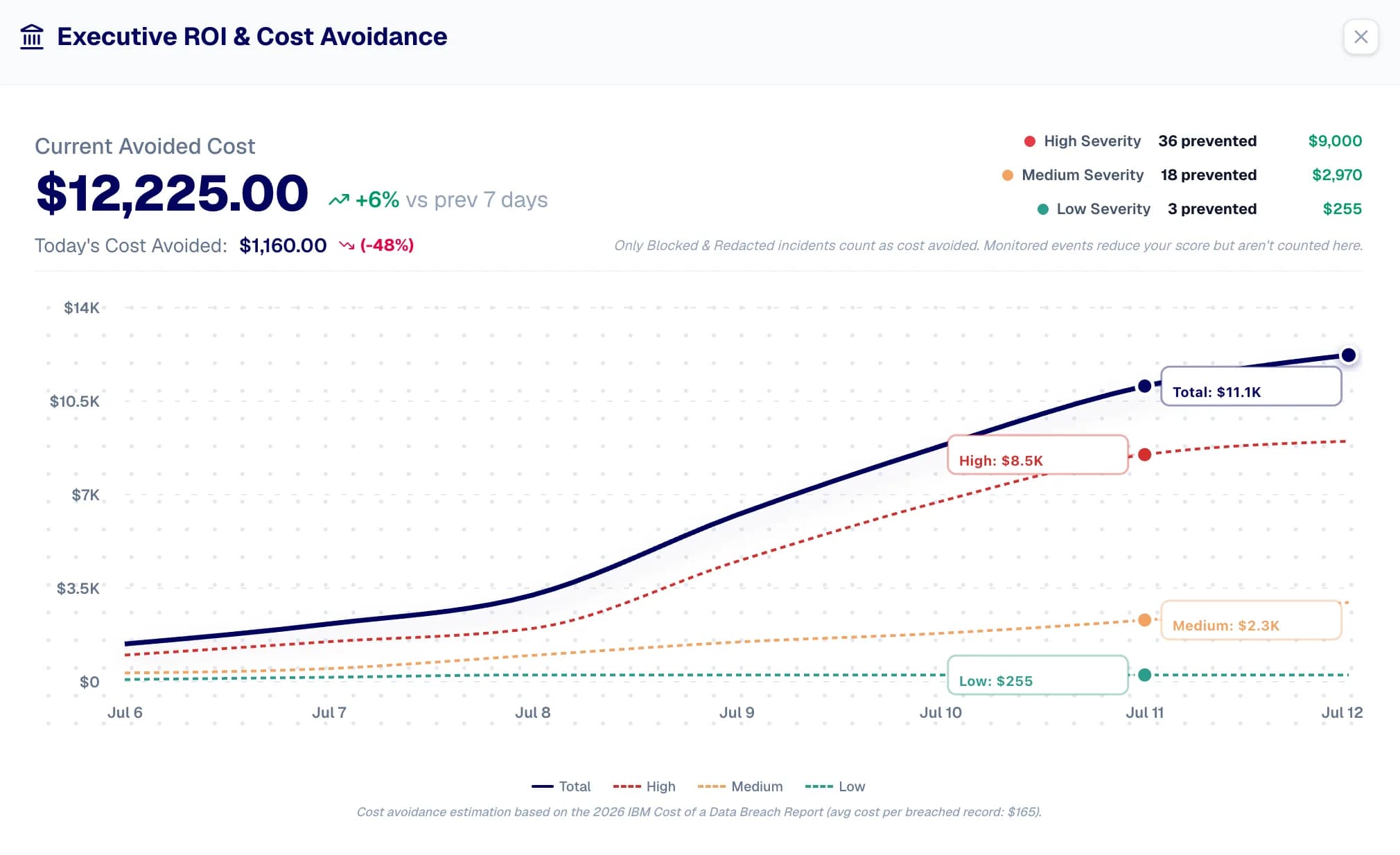Screen dimensions: 1400x855
Task: Click the red downward trend arrow icon
Action: (x=347, y=245)
